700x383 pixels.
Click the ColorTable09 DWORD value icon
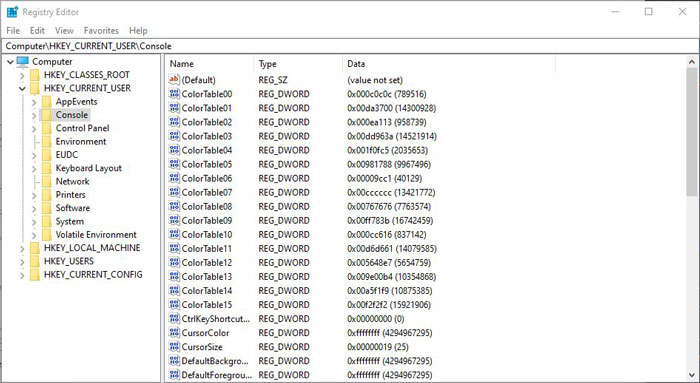[x=174, y=220]
